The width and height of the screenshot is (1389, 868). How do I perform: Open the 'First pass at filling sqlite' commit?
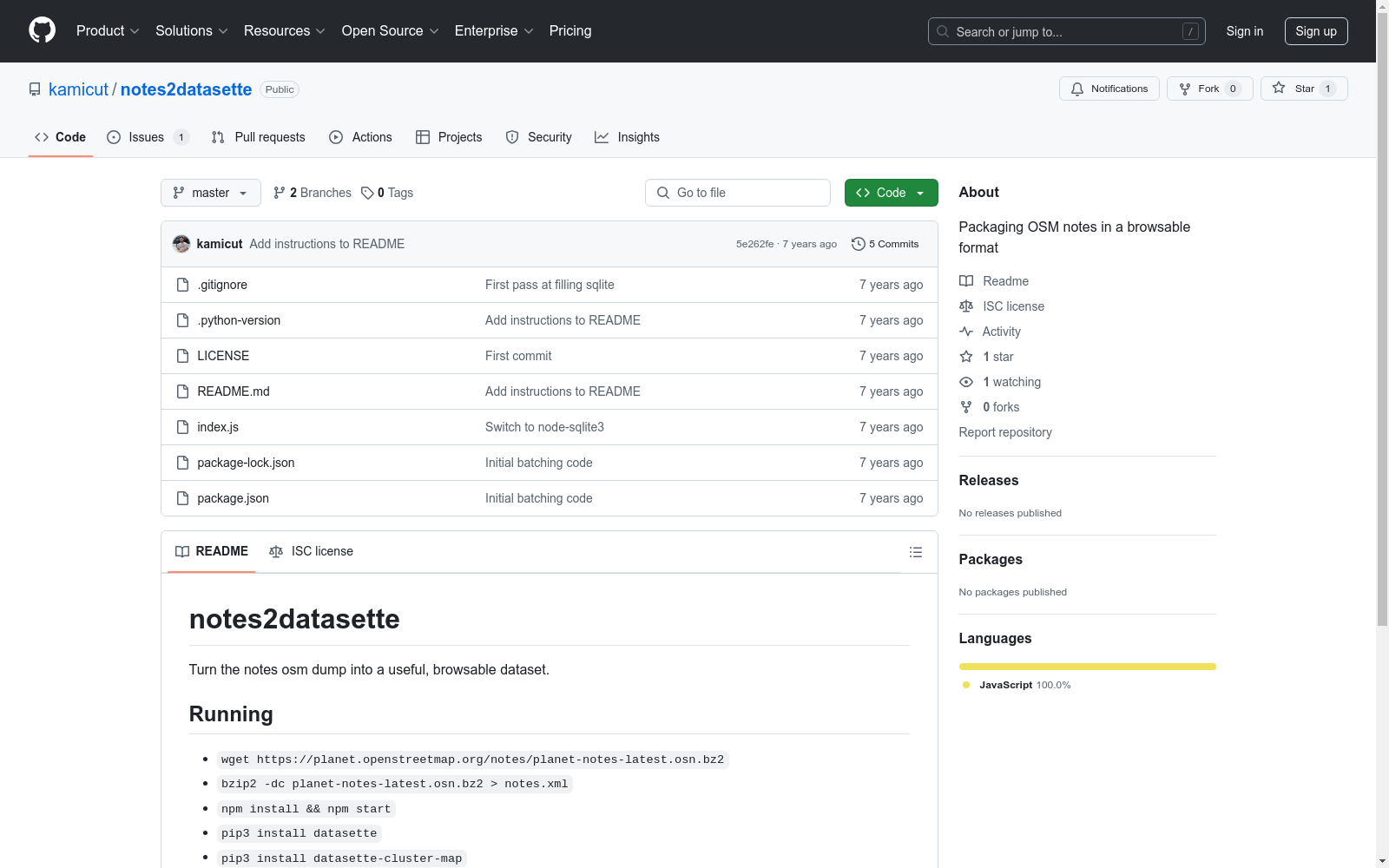[550, 285]
